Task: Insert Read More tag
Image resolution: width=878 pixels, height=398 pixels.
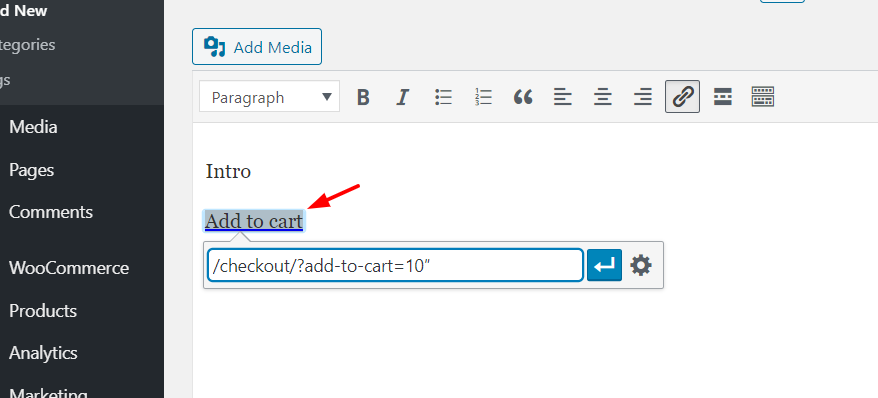Action: [723, 97]
